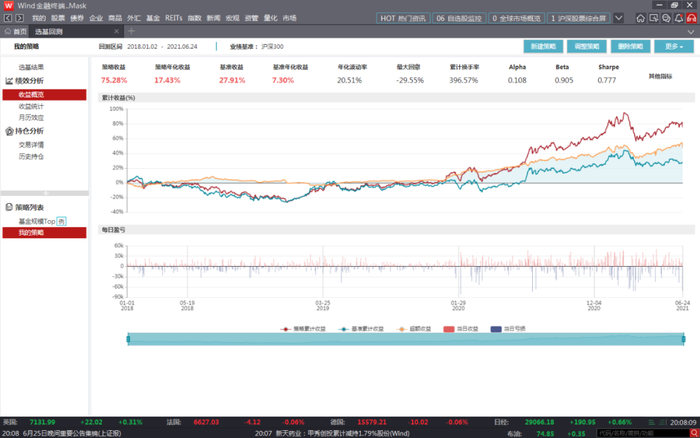Switch to the 首页 tab
Viewport: 700px width, 438px height.
click(x=17, y=32)
